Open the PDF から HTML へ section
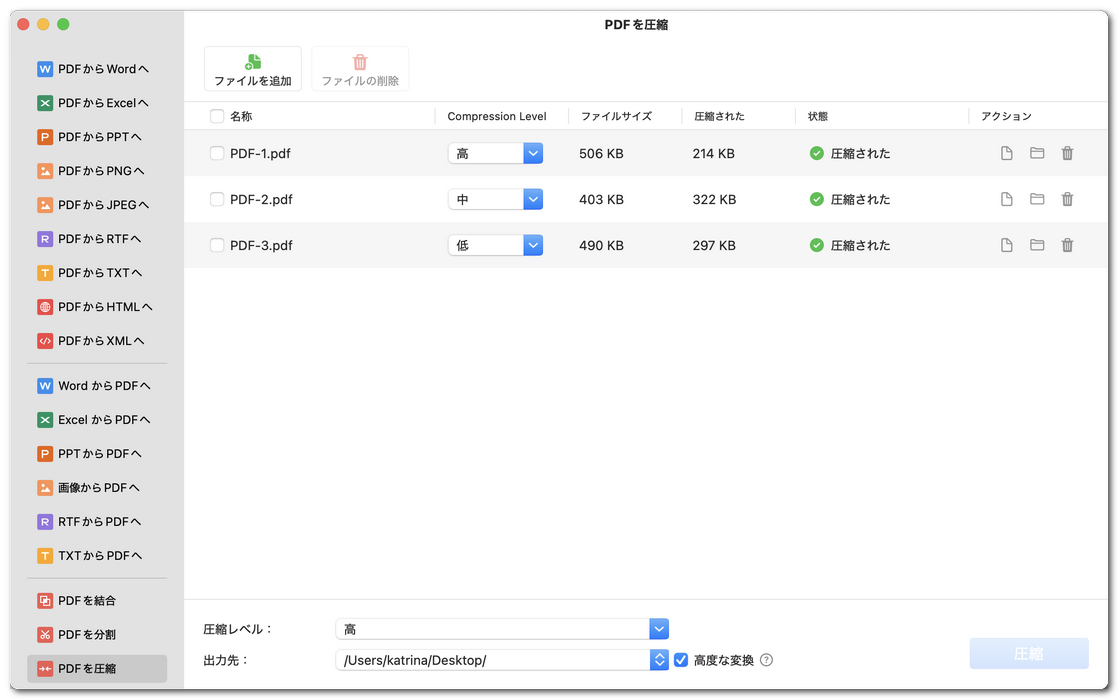 coord(97,307)
